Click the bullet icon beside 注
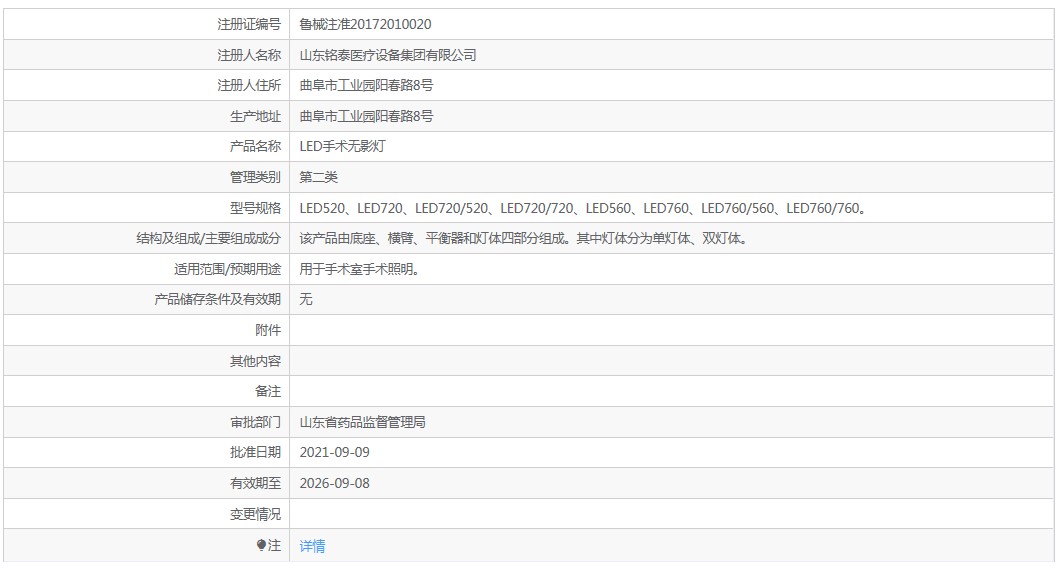 point(261,545)
